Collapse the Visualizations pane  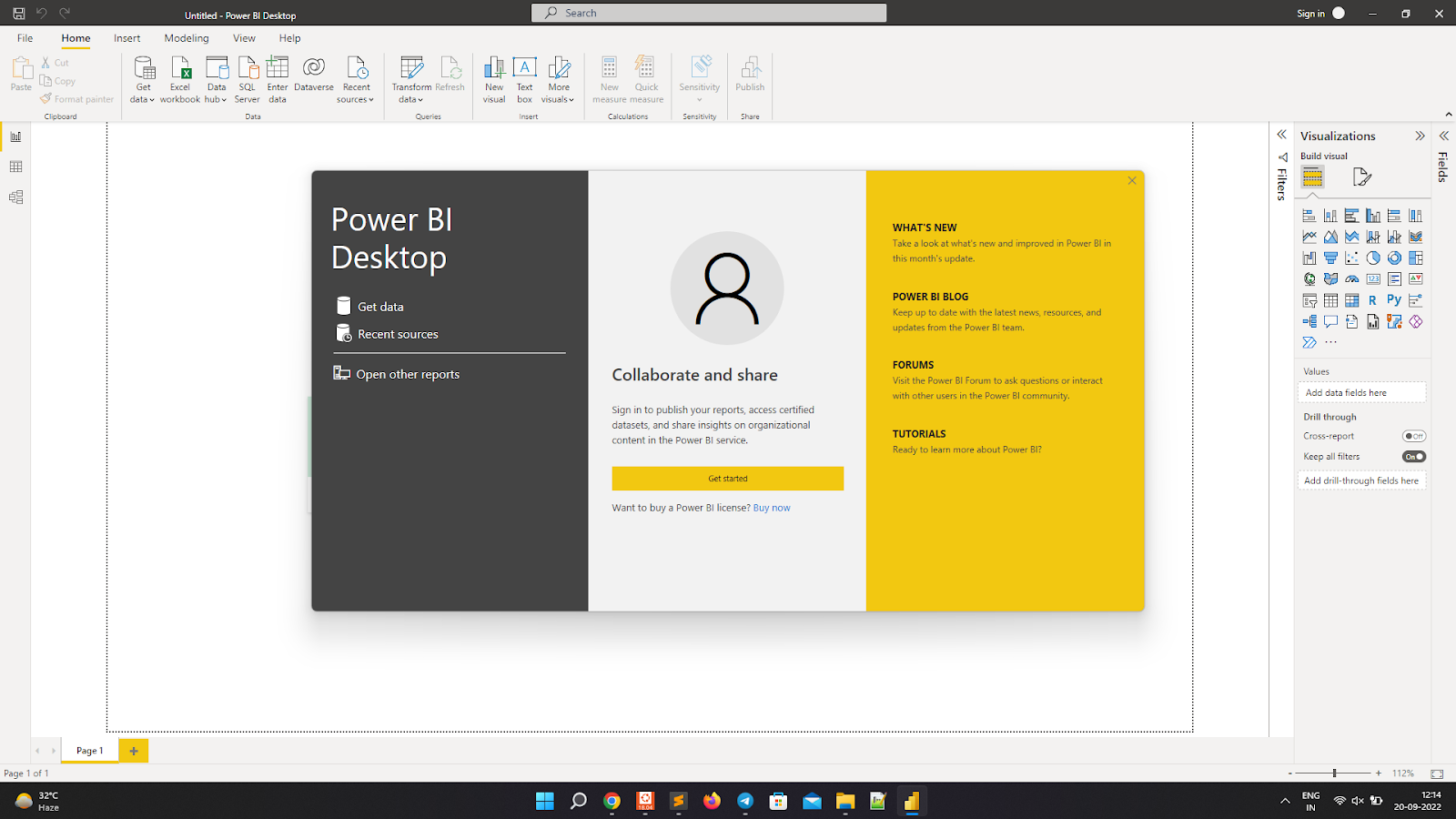[1420, 136]
